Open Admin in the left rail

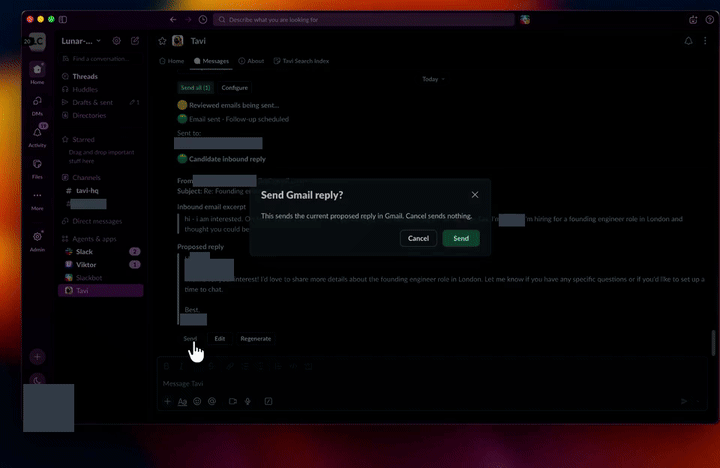coord(37,241)
